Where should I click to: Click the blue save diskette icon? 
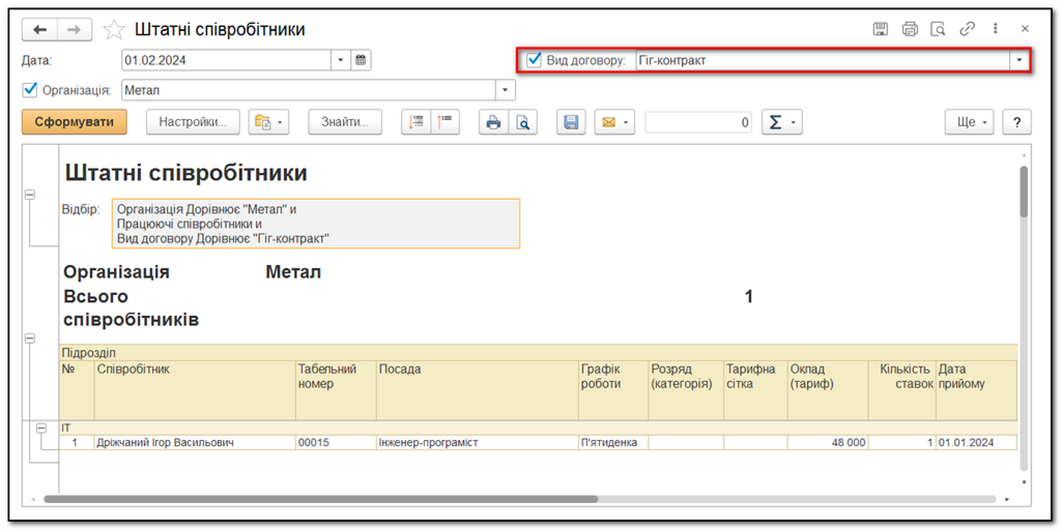tap(571, 122)
